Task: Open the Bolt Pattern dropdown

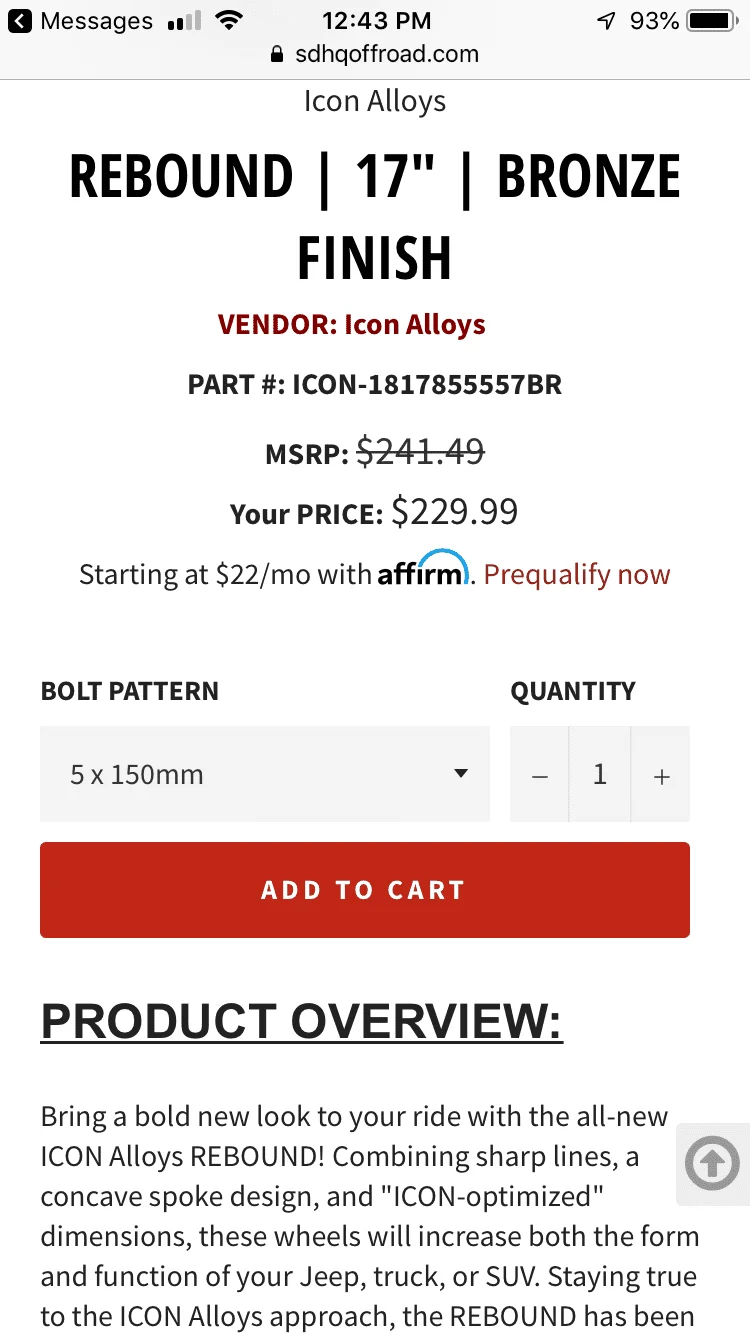Action: [264, 774]
